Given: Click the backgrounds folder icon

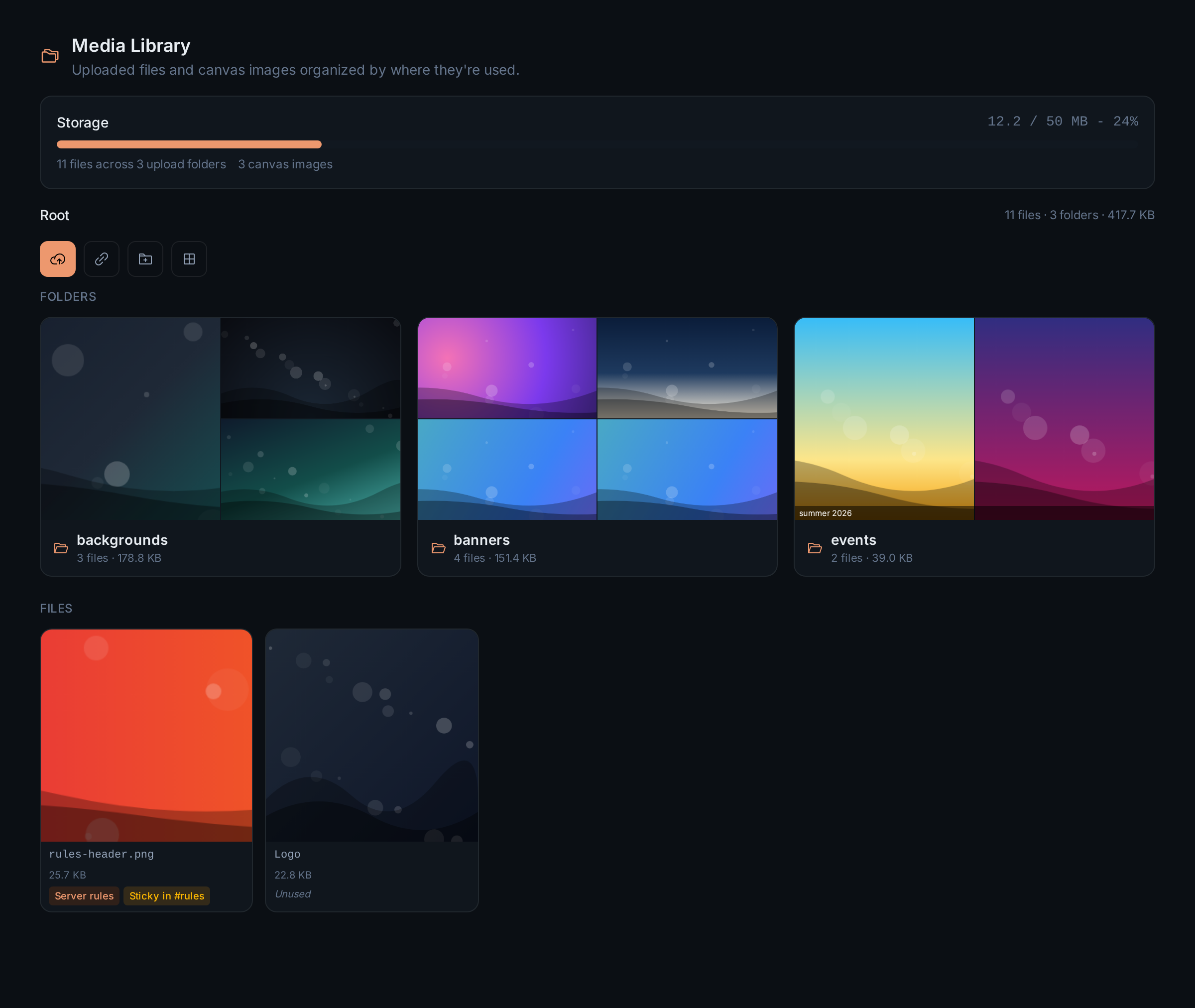Looking at the screenshot, I should tap(61, 548).
